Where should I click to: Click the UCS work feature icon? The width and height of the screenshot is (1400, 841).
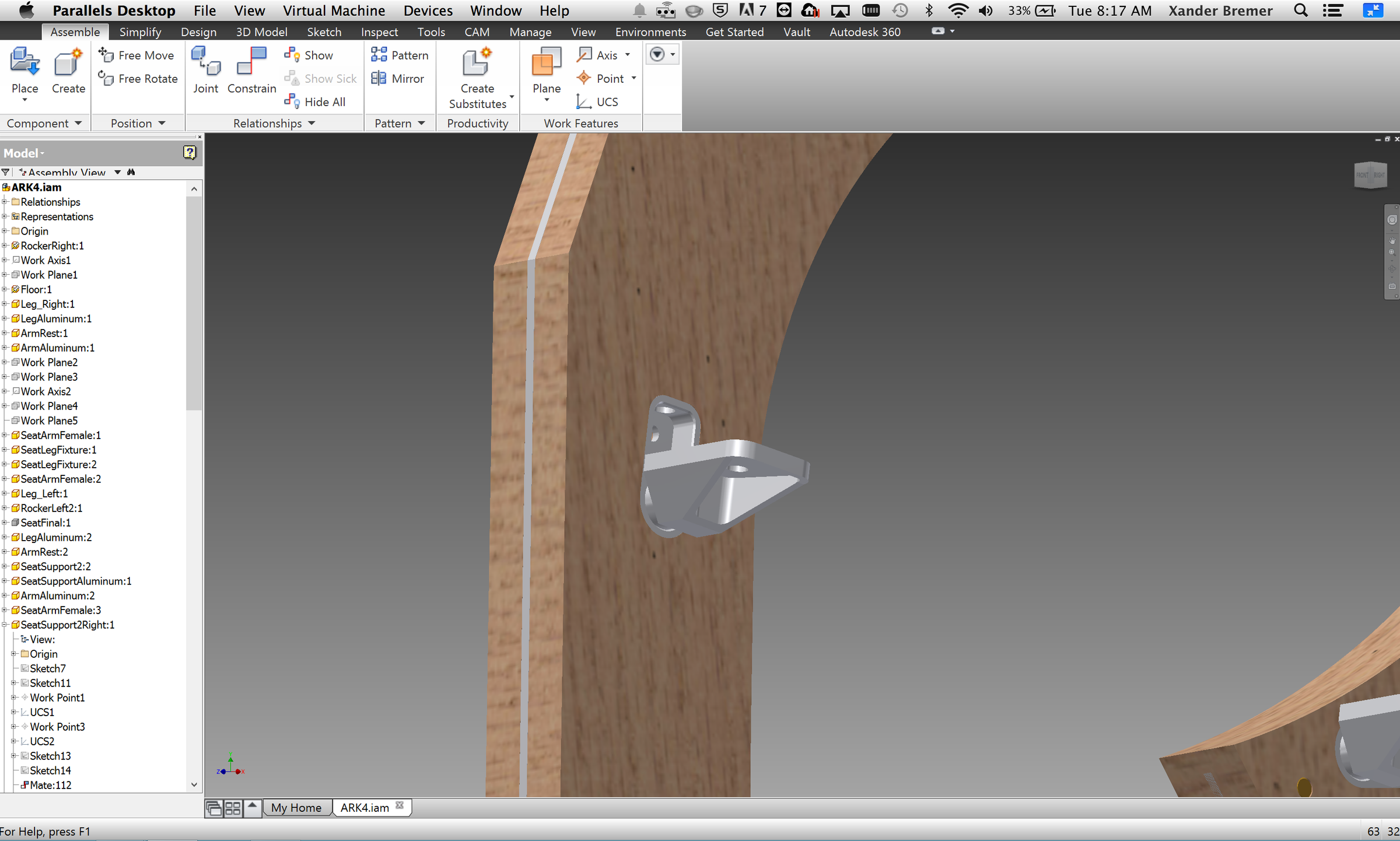pyautogui.click(x=597, y=102)
